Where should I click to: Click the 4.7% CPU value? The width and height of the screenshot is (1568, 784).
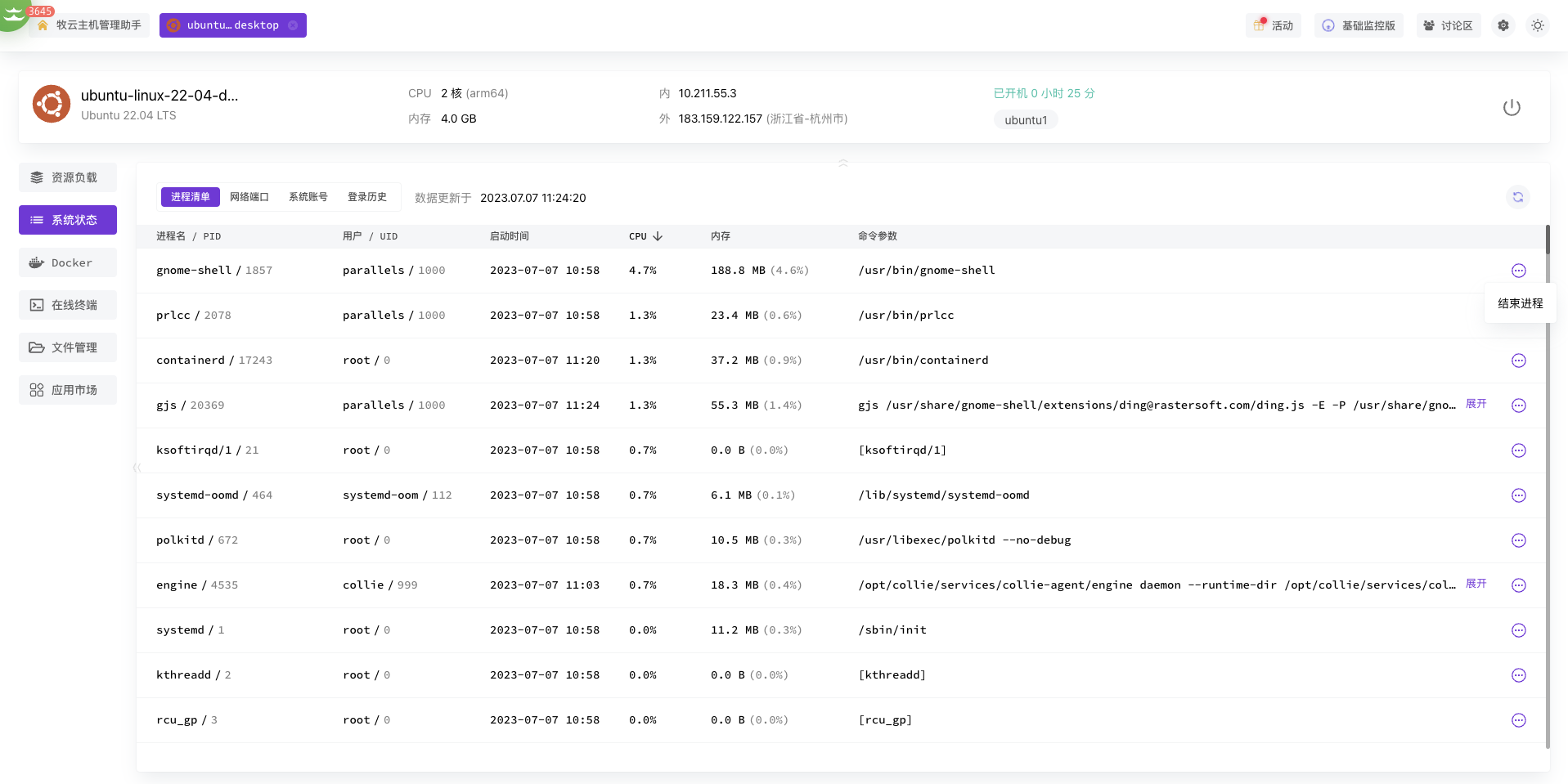pyautogui.click(x=643, y=271)
